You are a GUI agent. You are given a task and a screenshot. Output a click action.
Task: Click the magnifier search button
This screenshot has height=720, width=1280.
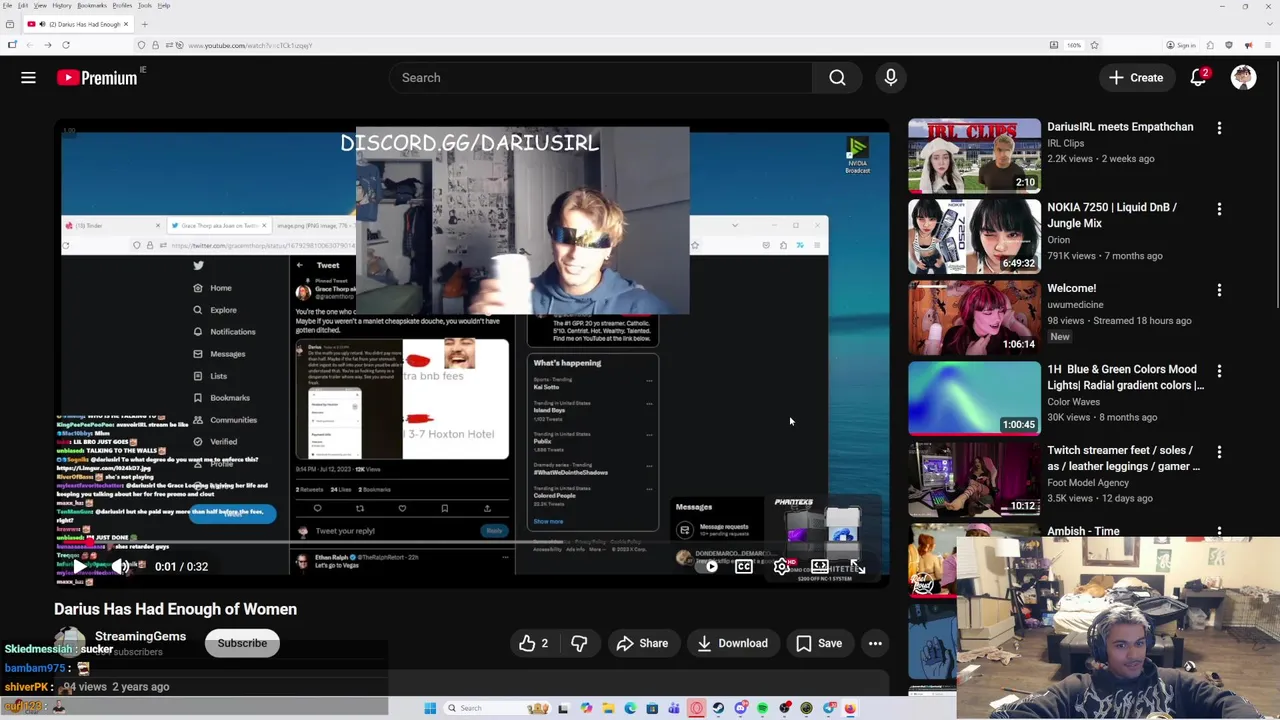(x=837, y=78)
